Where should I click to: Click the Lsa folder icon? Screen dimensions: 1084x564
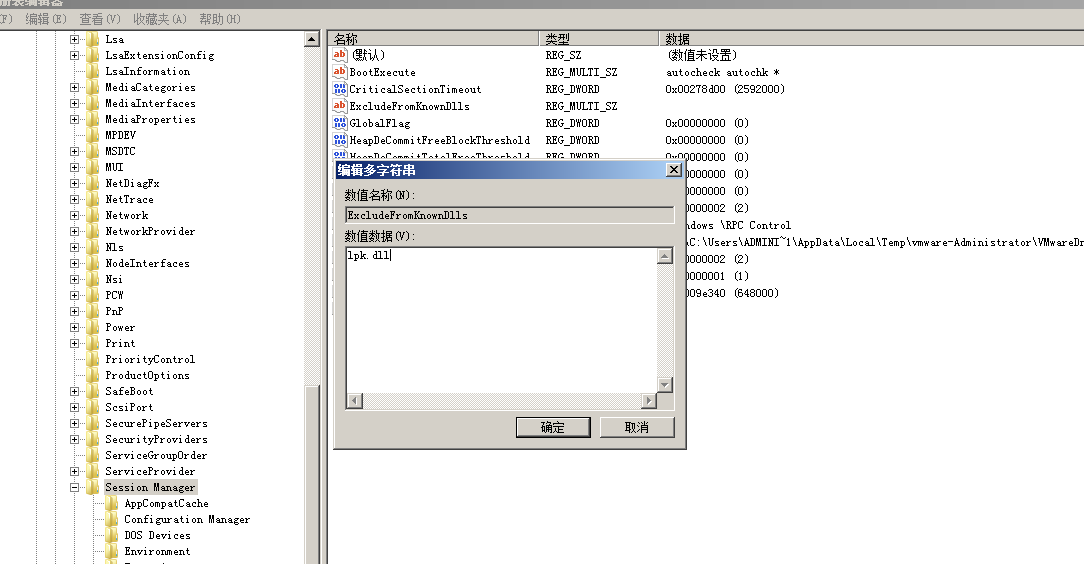point(93,39)
